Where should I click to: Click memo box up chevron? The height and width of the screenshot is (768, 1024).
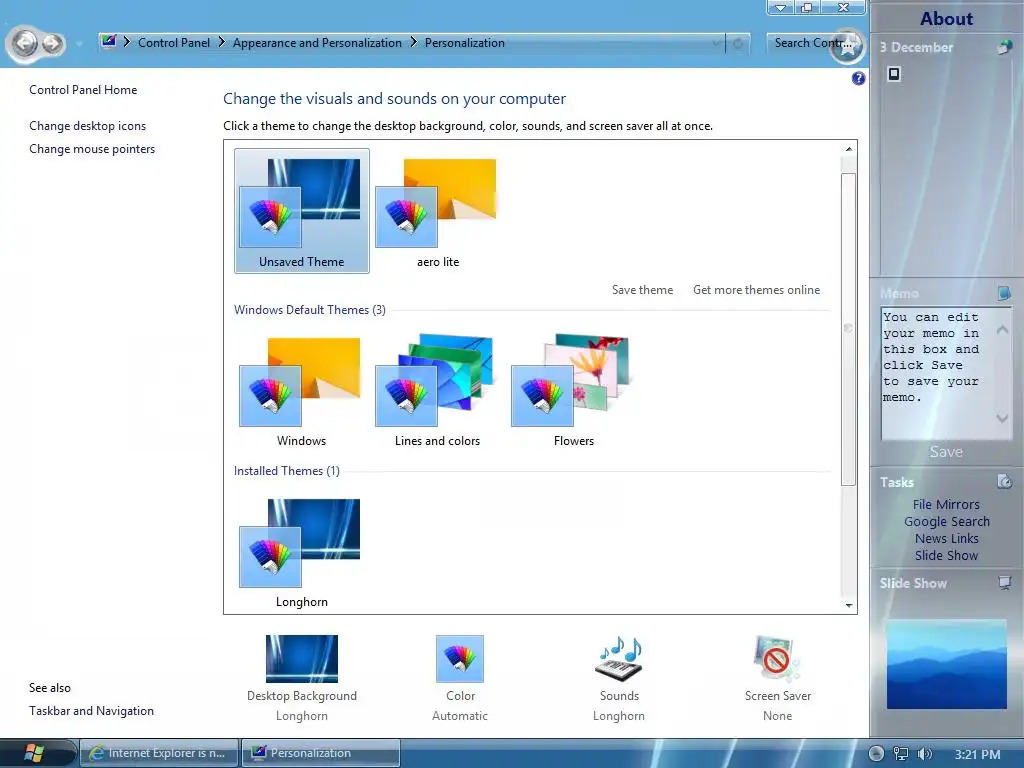point(1002,330)
